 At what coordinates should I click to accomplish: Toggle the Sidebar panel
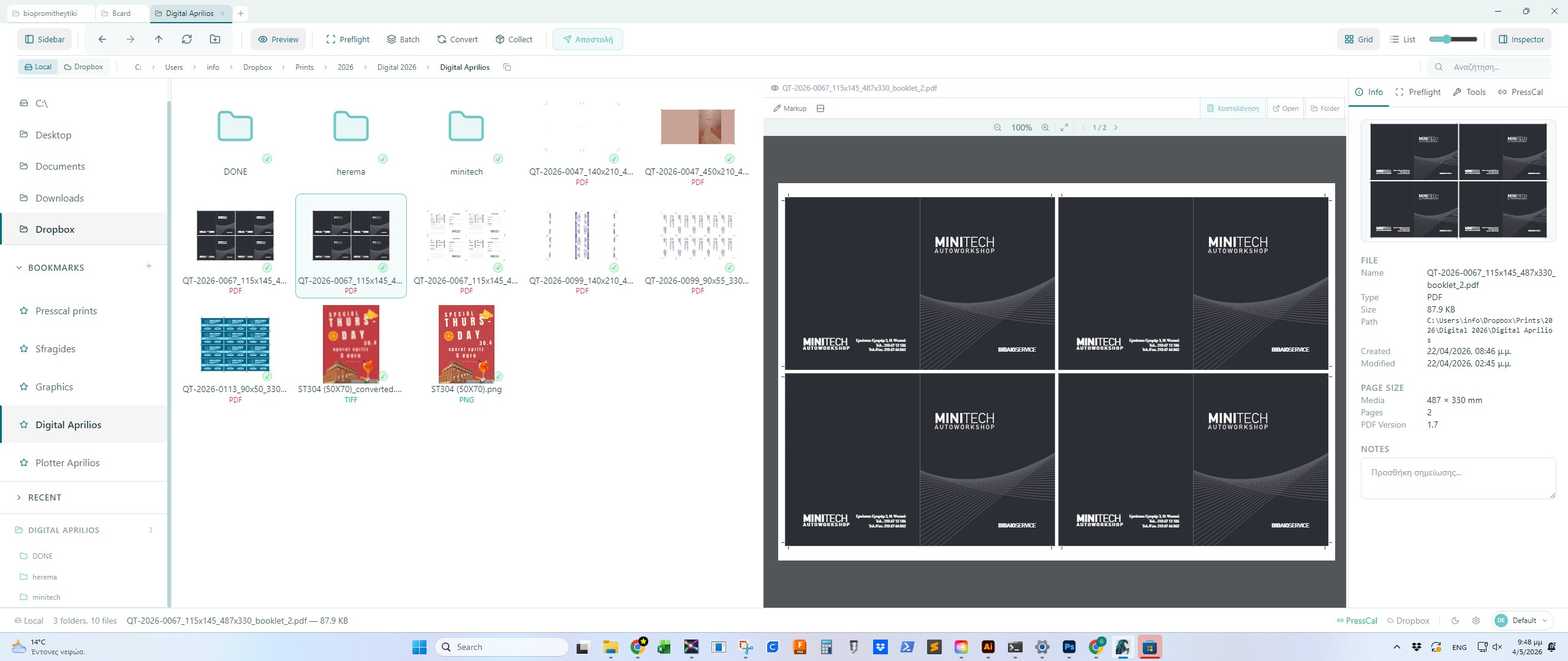tap(45, 39)
